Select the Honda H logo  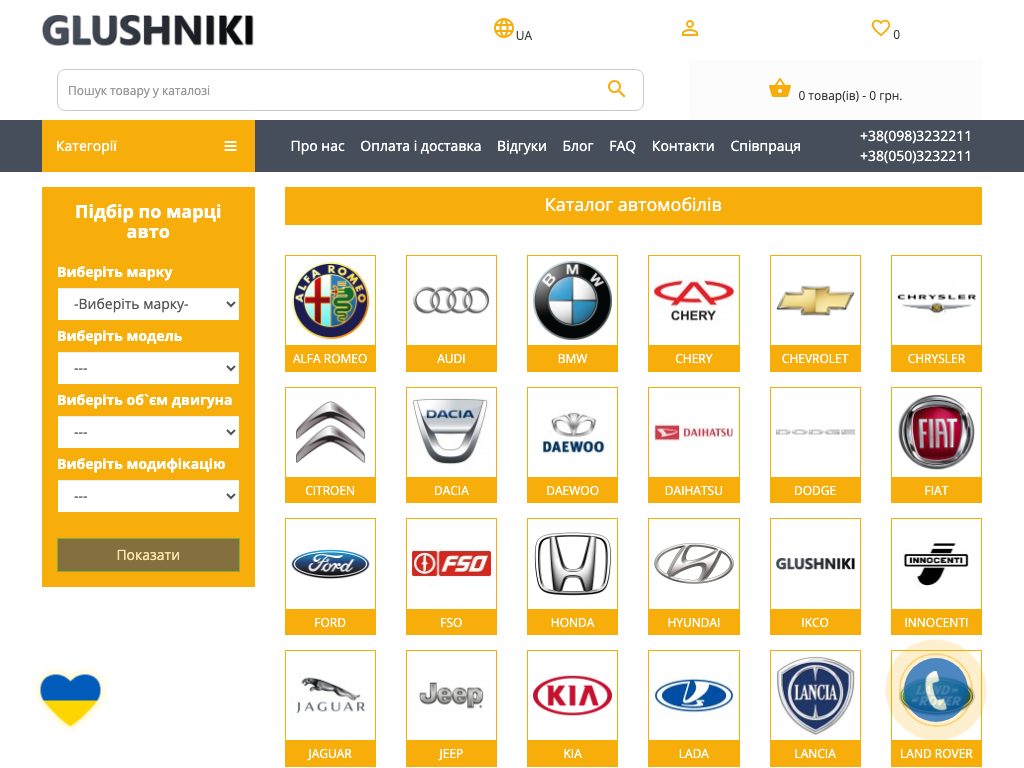[573, 564]
